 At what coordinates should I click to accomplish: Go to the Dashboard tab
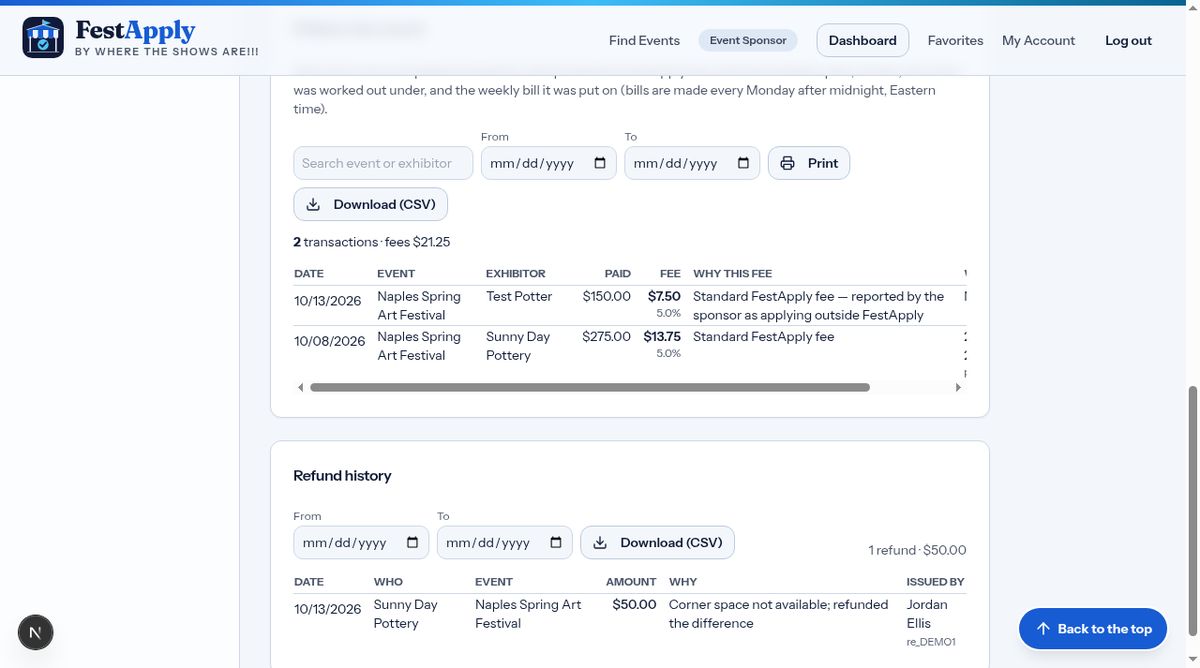(x=862, y=41)
